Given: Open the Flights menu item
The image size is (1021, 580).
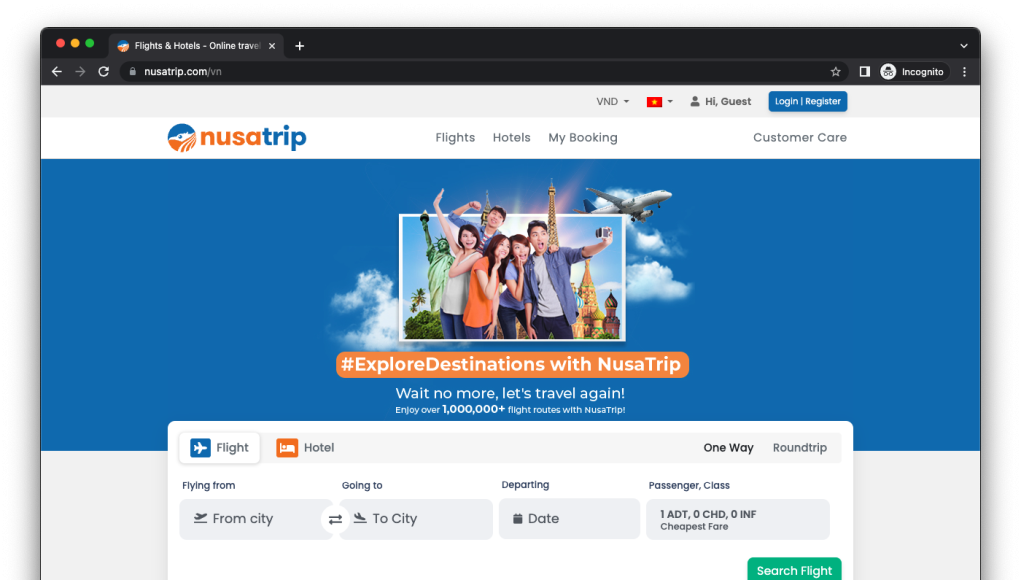Looking at the screenshot, I should click(455, 137).
